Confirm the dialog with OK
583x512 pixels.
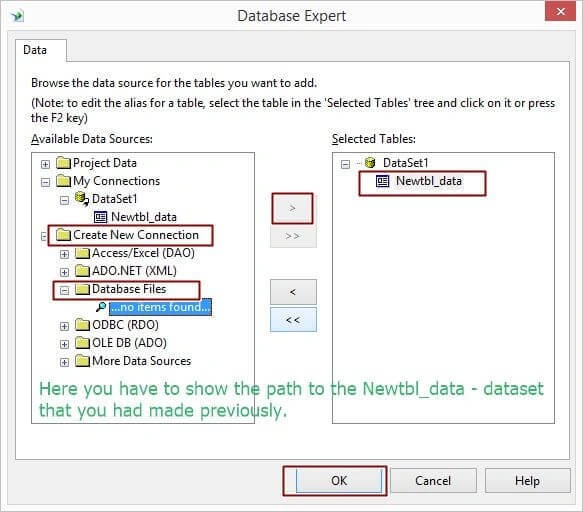pos(339,481)
